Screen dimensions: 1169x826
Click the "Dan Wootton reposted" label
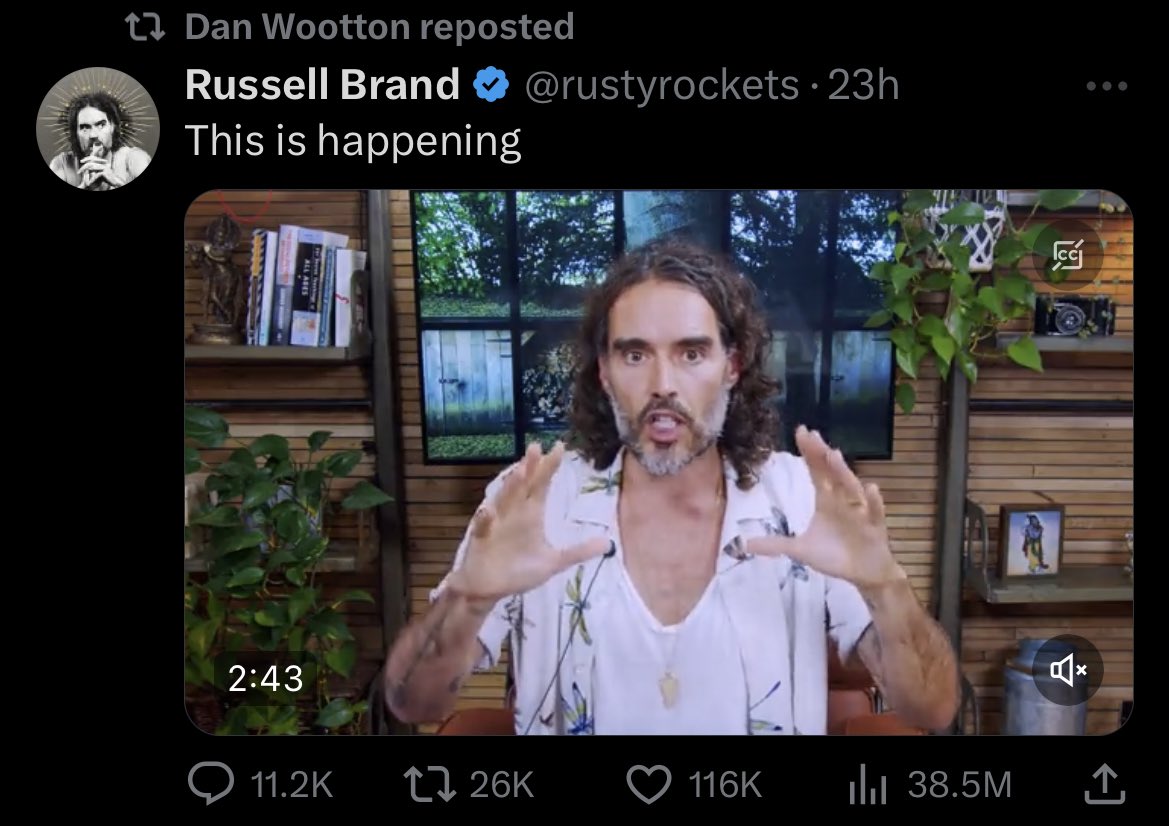click(380, 27)
